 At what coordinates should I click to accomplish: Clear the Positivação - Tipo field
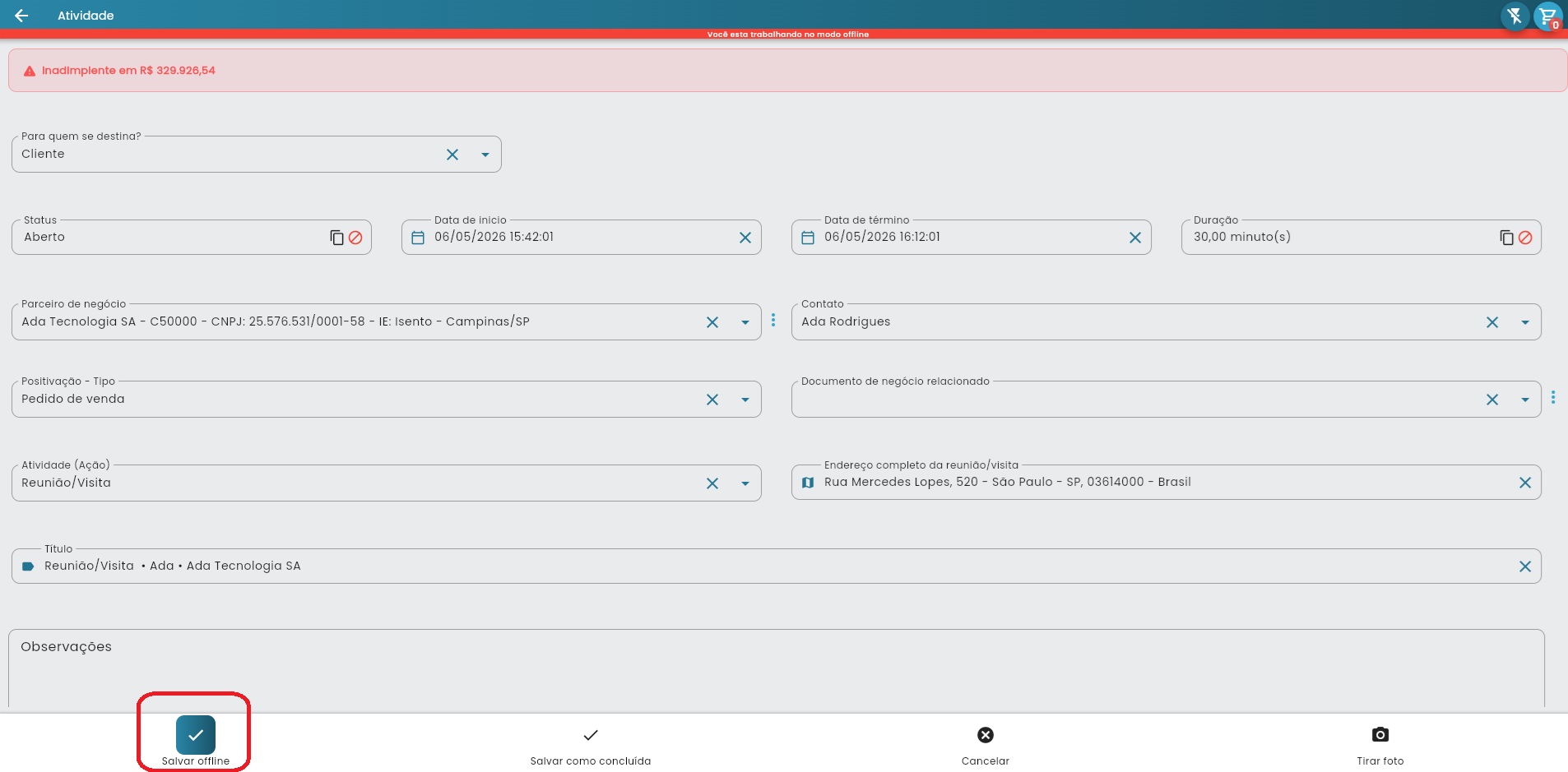point(712,400)
